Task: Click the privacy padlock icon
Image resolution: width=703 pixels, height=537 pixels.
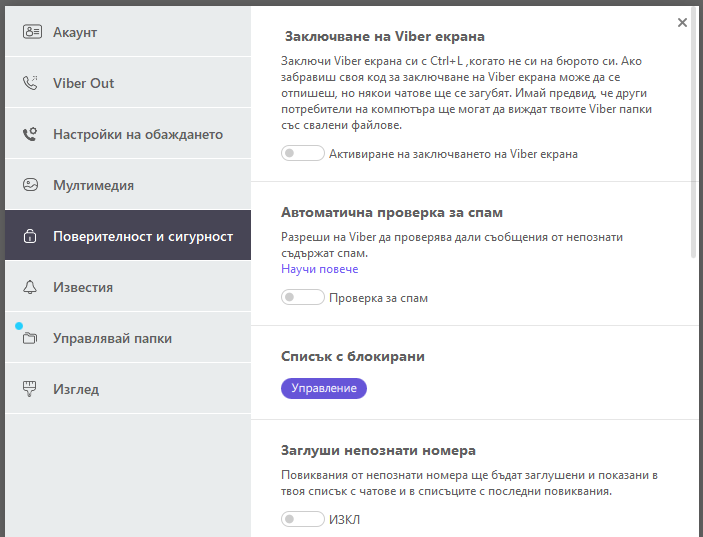Action: click(31, 237)
